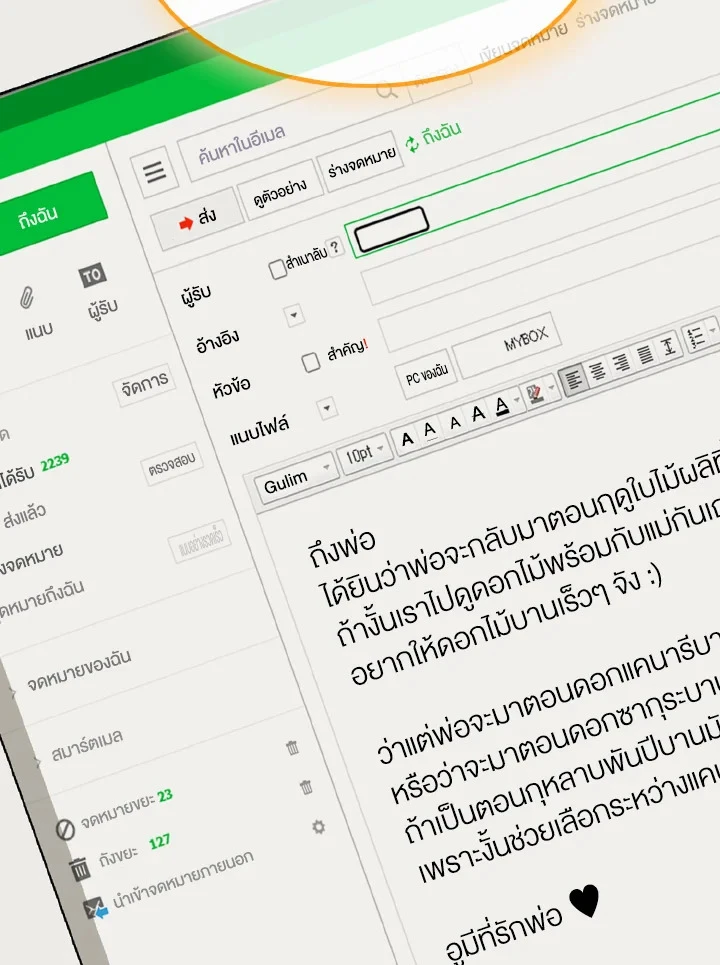Open the 10pt font size dropdown
Image resolution: width=720 pixels, height=965 pixels.
[x=364, y=455]
